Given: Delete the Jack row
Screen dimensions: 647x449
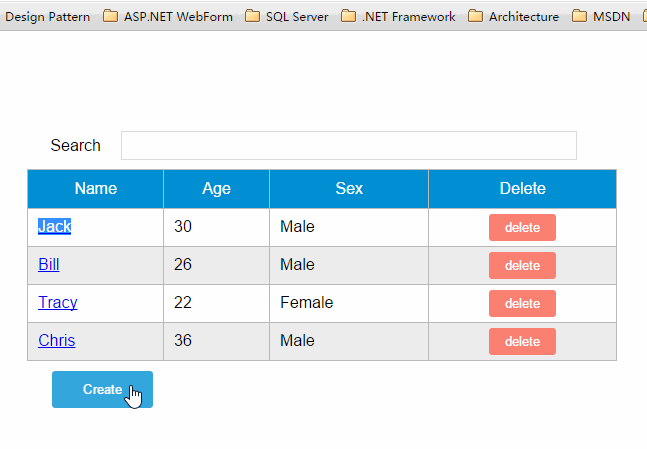Looking at the screenshot, I should point(522,227).
